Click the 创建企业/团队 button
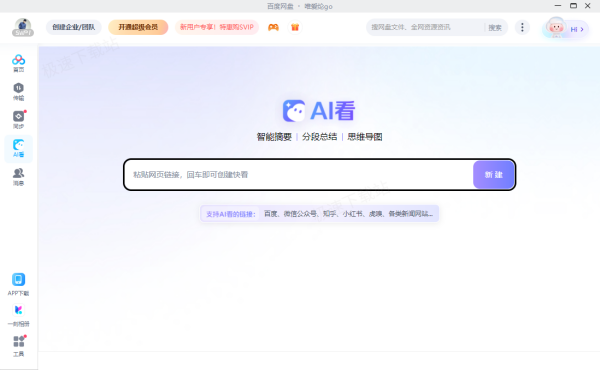Screen dimensions: 600x370 pyautogui.click(x=73, y=27)
